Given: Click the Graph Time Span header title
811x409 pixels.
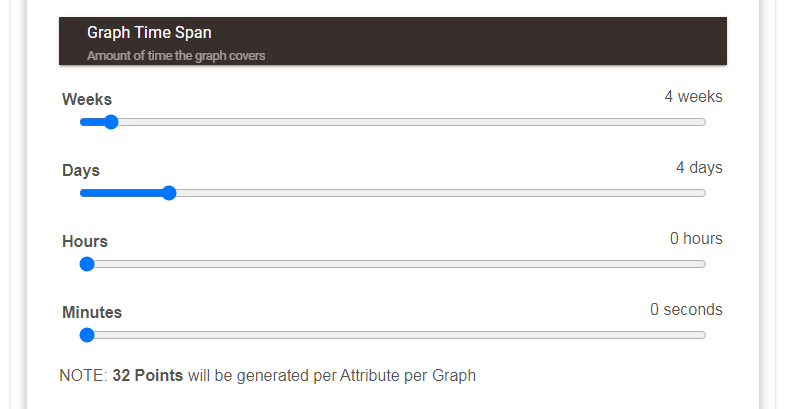Looking at the screenshot, I should [149, 33].
